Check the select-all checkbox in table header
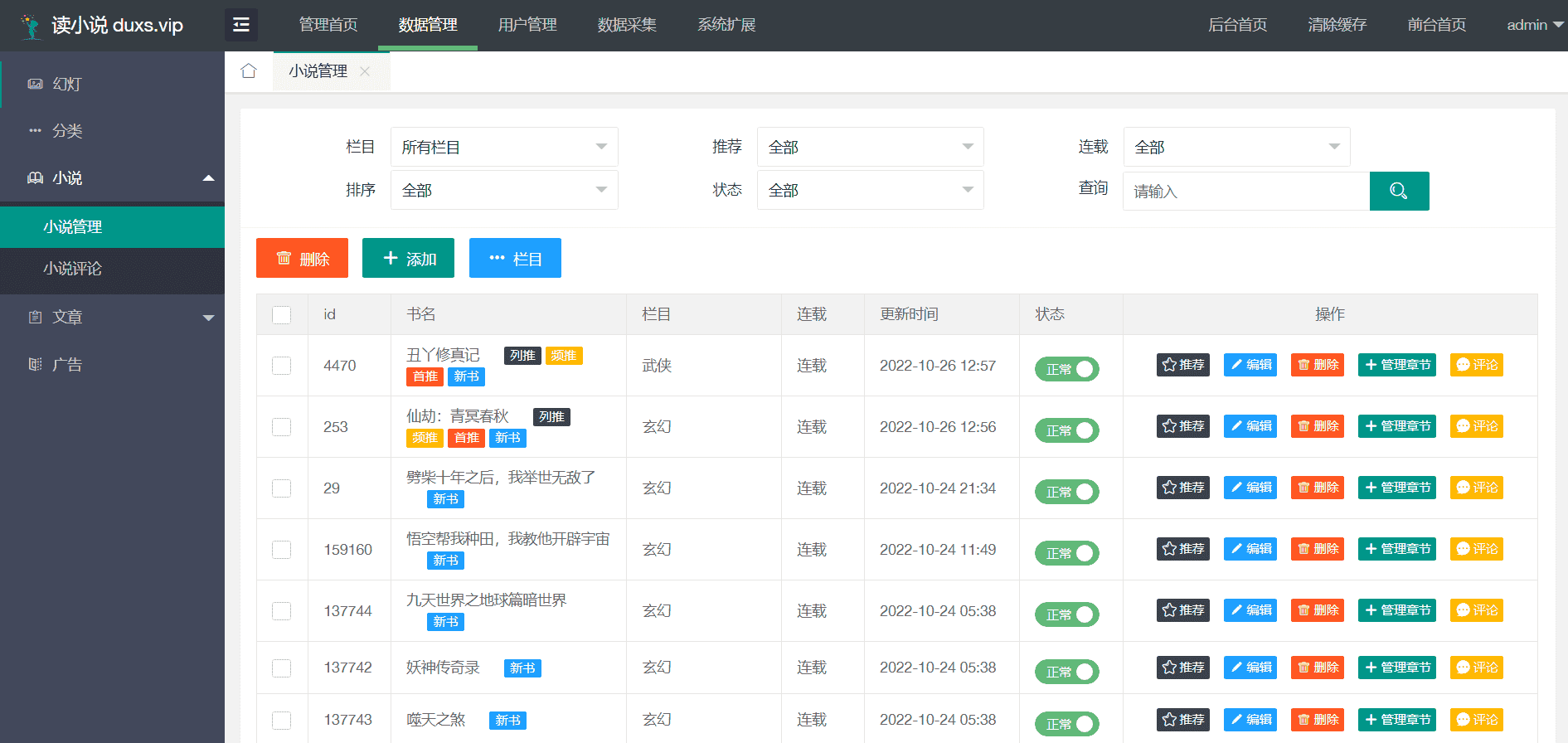This screenshot has height=743, width=1568. pos(282,315)
